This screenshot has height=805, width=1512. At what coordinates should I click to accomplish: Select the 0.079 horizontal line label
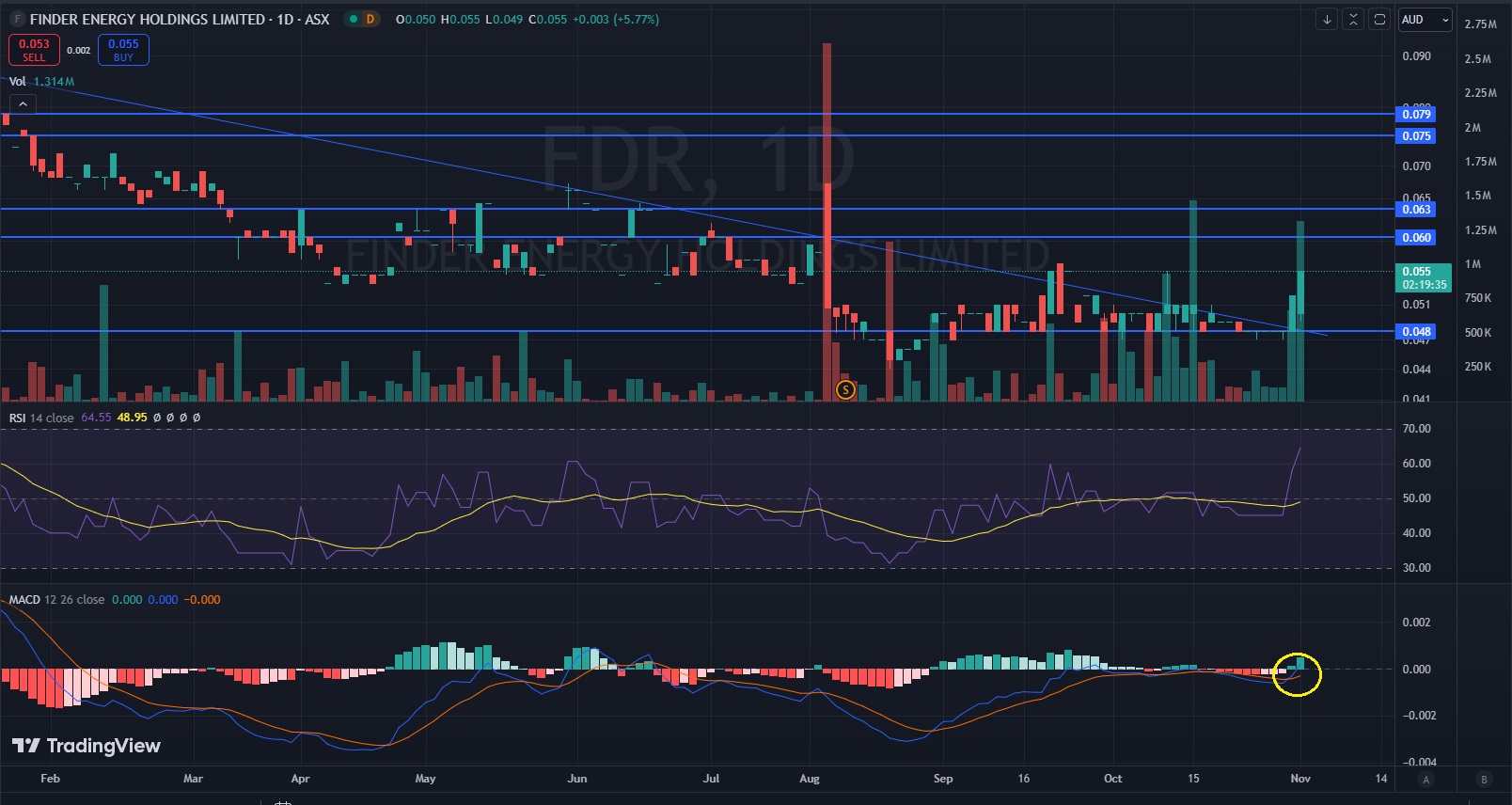point(1416,115)
